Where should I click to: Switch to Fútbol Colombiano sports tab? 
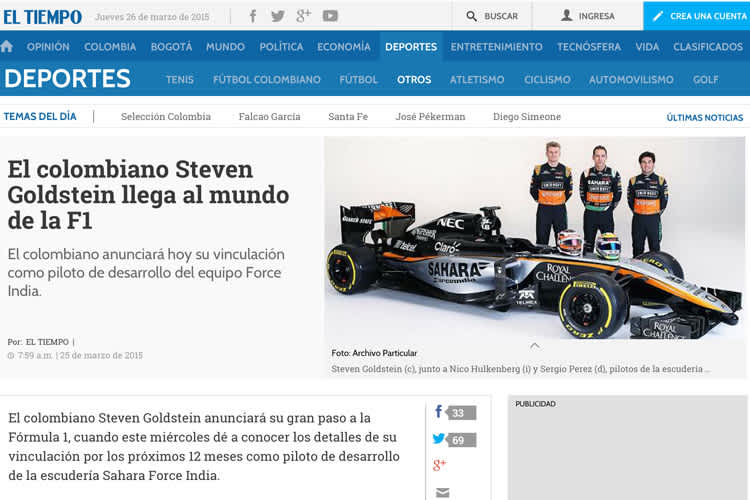coord(267,80)
